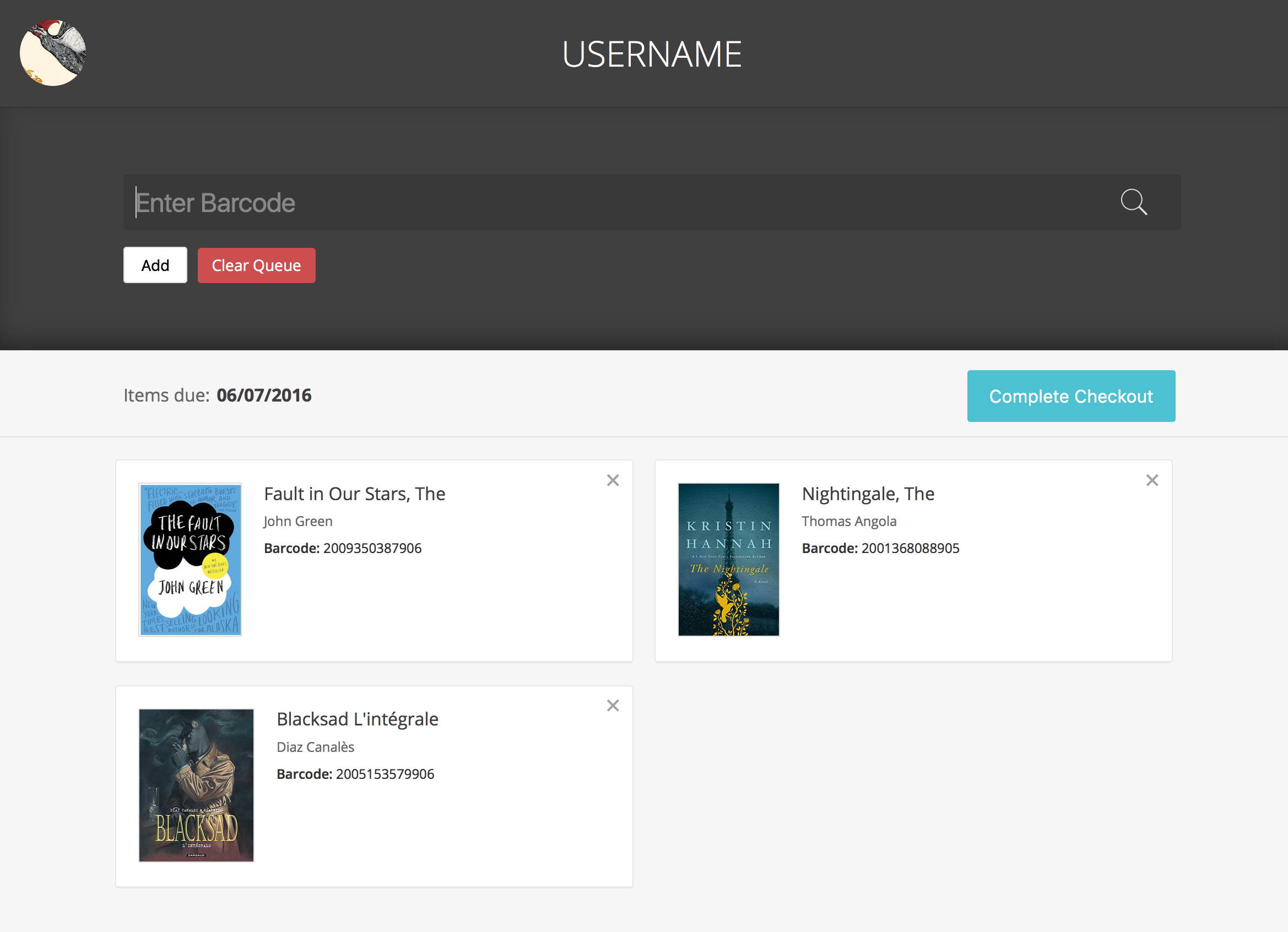Open Blacksad cover thumbnail
1288x932 pixels.
(x=196, y=785)
